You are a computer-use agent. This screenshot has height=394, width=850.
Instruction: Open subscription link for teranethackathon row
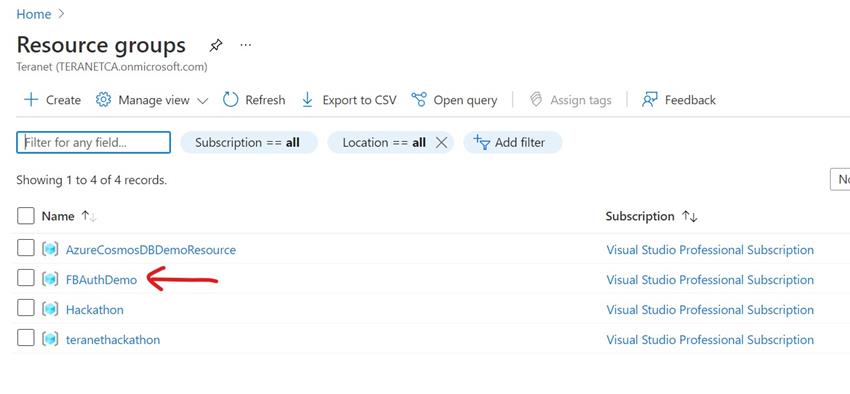point(710,340)
